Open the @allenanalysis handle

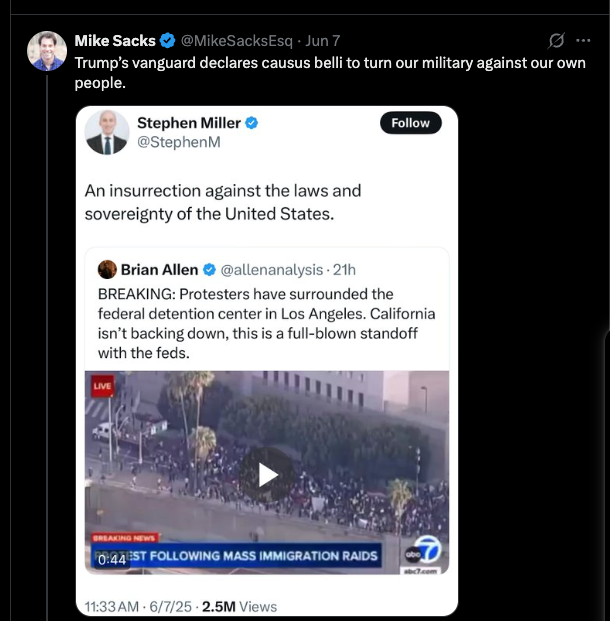pos(271,269)
